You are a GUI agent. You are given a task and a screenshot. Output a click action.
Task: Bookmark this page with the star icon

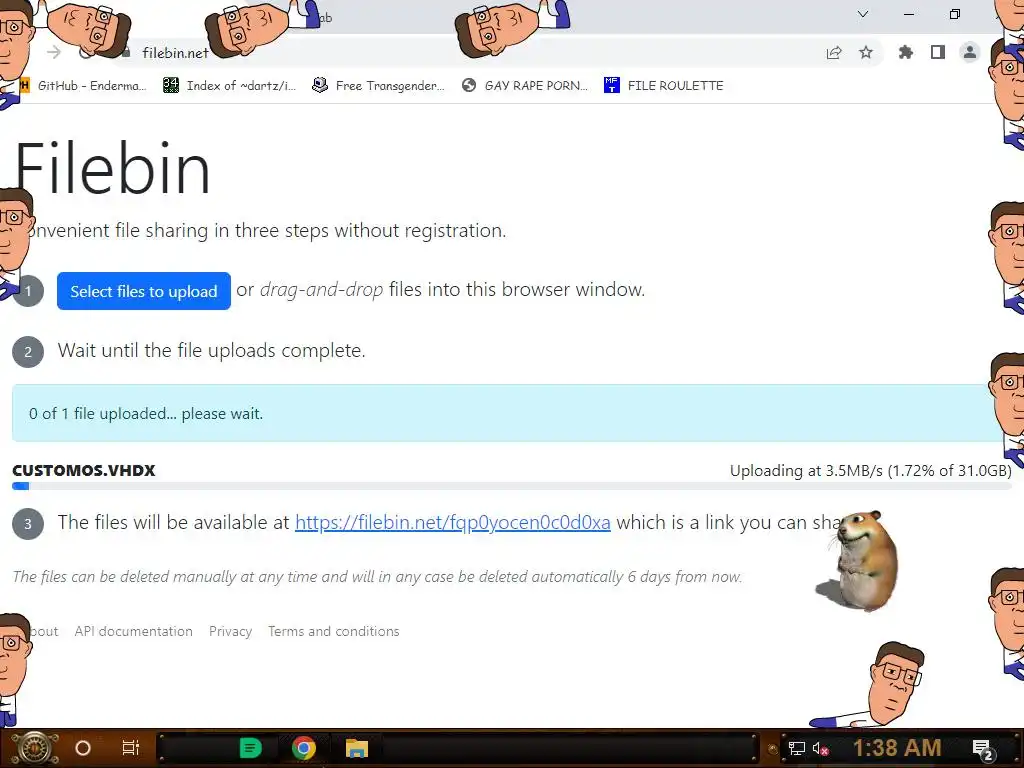click(x=866, y=52)
